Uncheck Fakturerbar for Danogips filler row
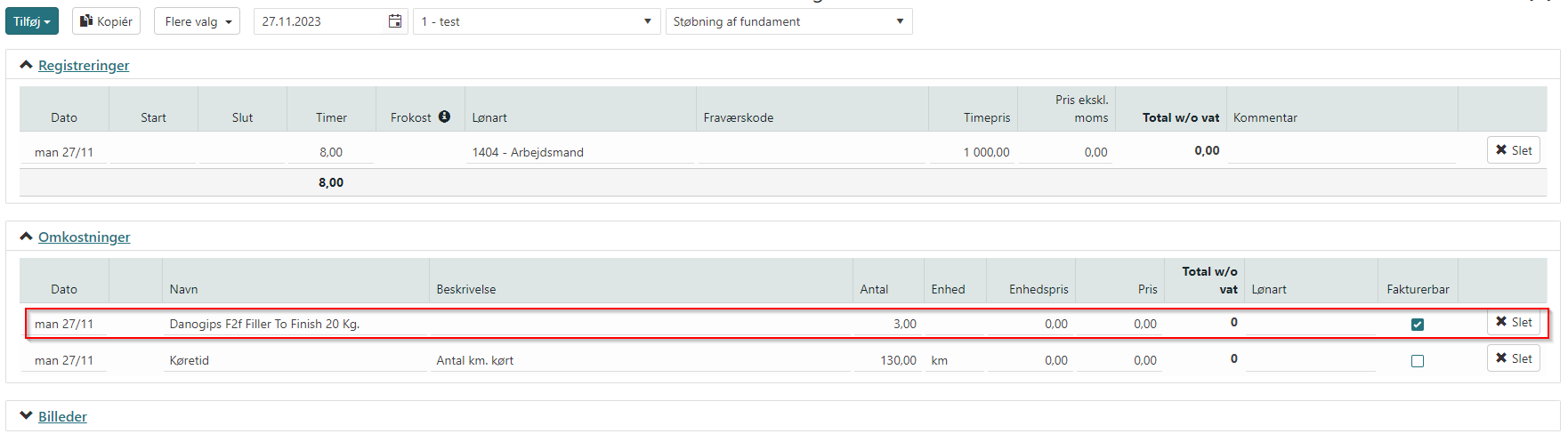1568x434 pixels. pyautogui.click(x=1418, y=325)
